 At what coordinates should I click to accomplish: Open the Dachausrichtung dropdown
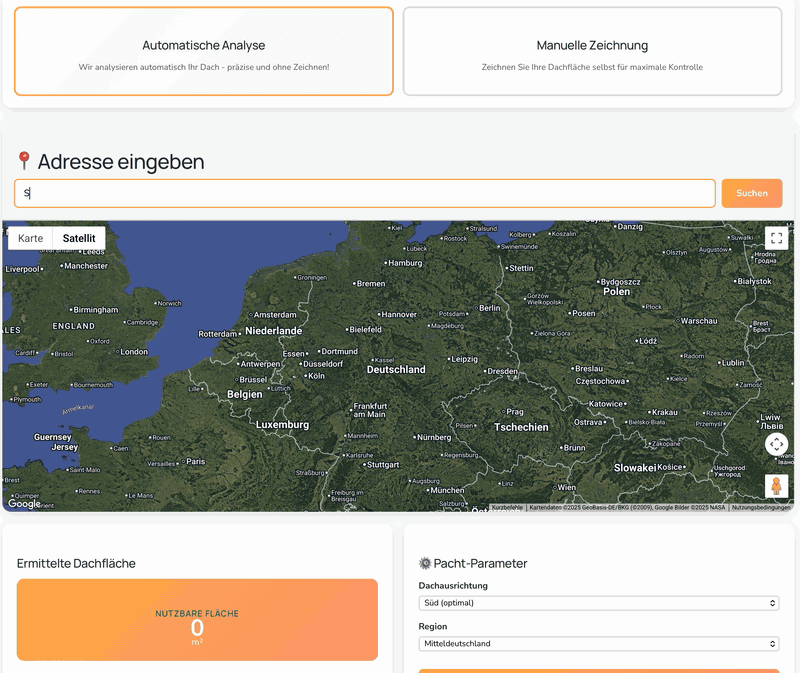tap(598, 603)
